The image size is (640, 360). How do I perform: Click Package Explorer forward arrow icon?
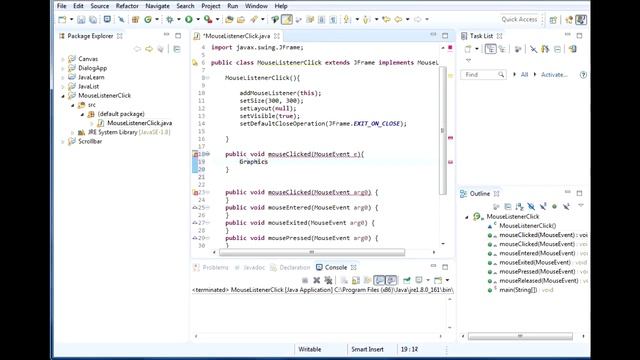click(149, 49)
